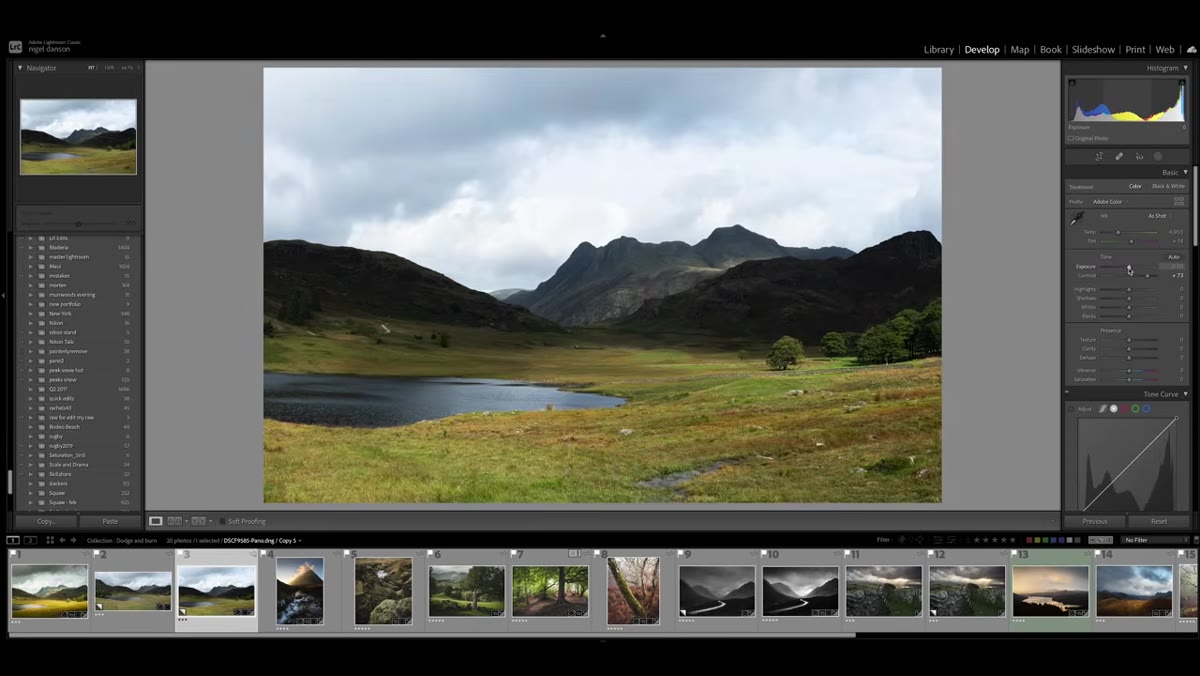Go back with the filmstrip left arrow

[62, 540]
